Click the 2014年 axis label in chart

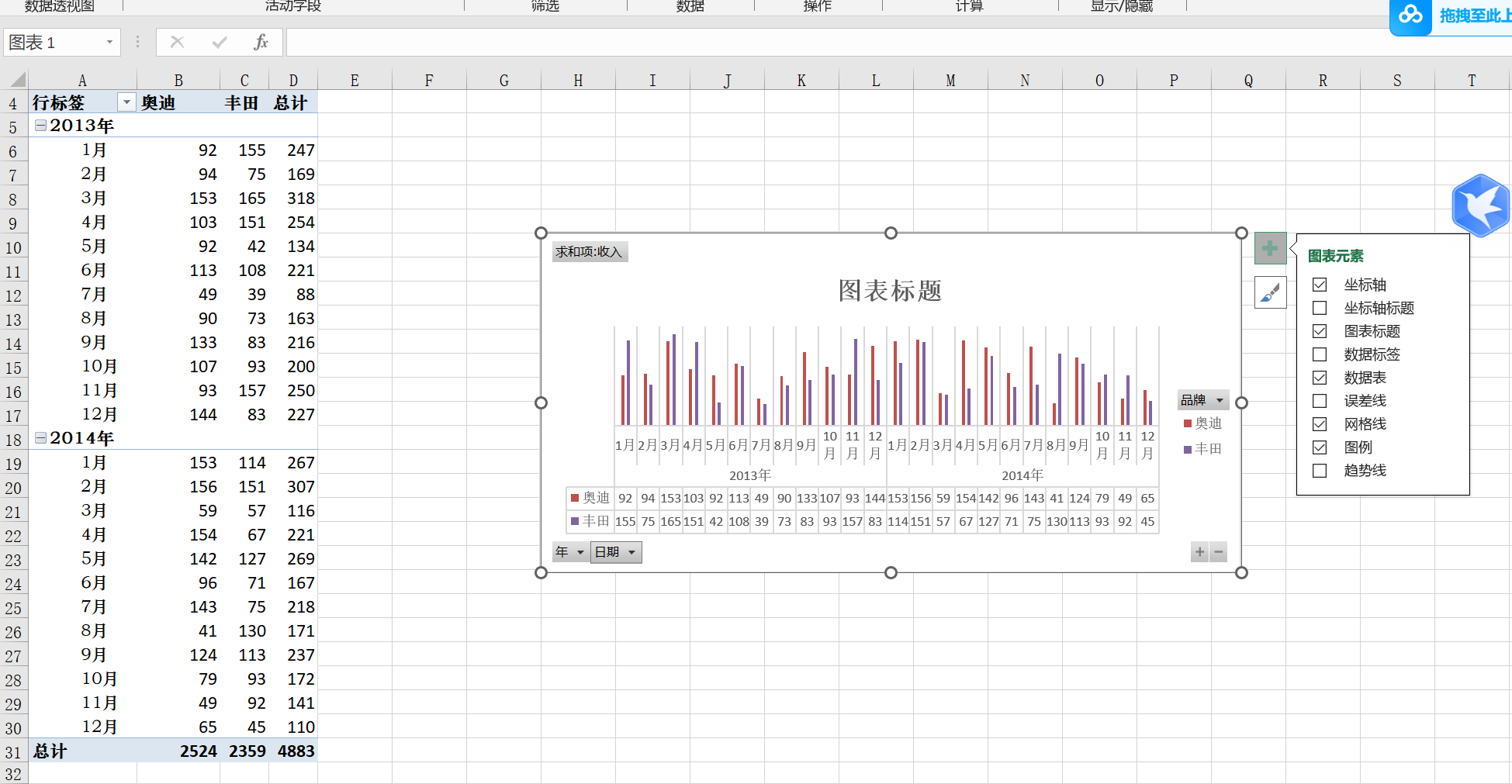click(x=1022, y=475)
